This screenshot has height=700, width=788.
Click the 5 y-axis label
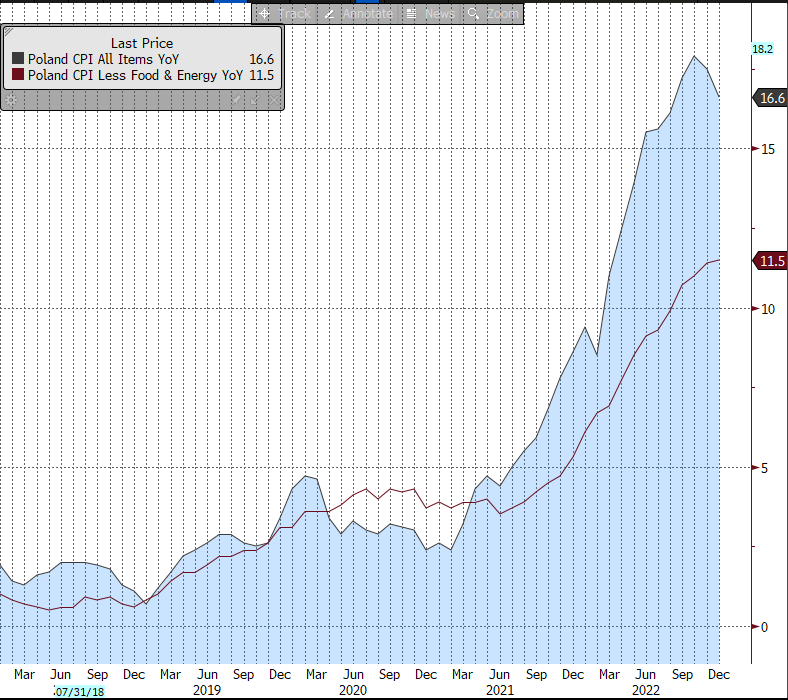pyautogui.click(x=764, y=468)
